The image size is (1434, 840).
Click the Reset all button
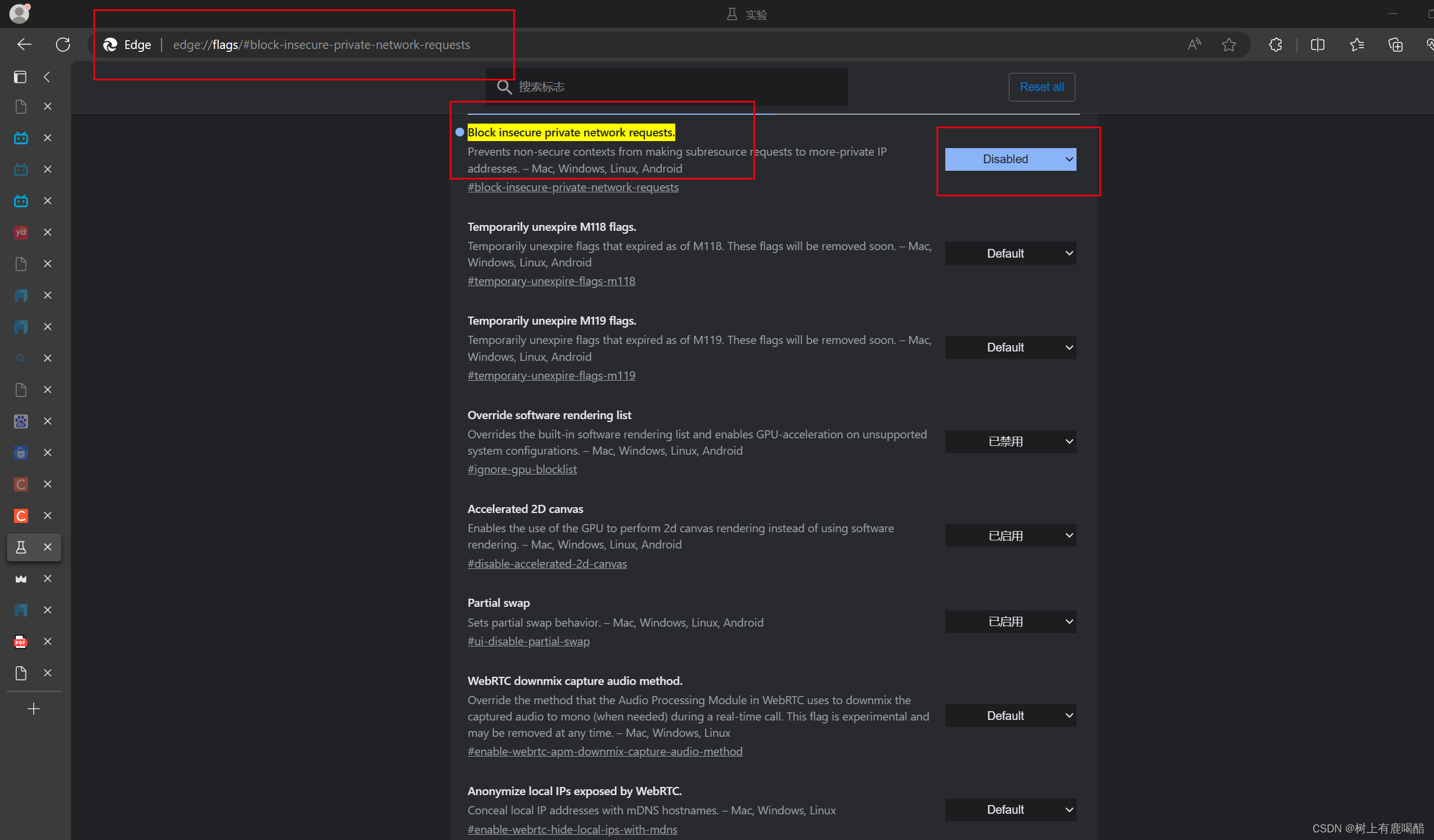click(x=1042, y=87)
